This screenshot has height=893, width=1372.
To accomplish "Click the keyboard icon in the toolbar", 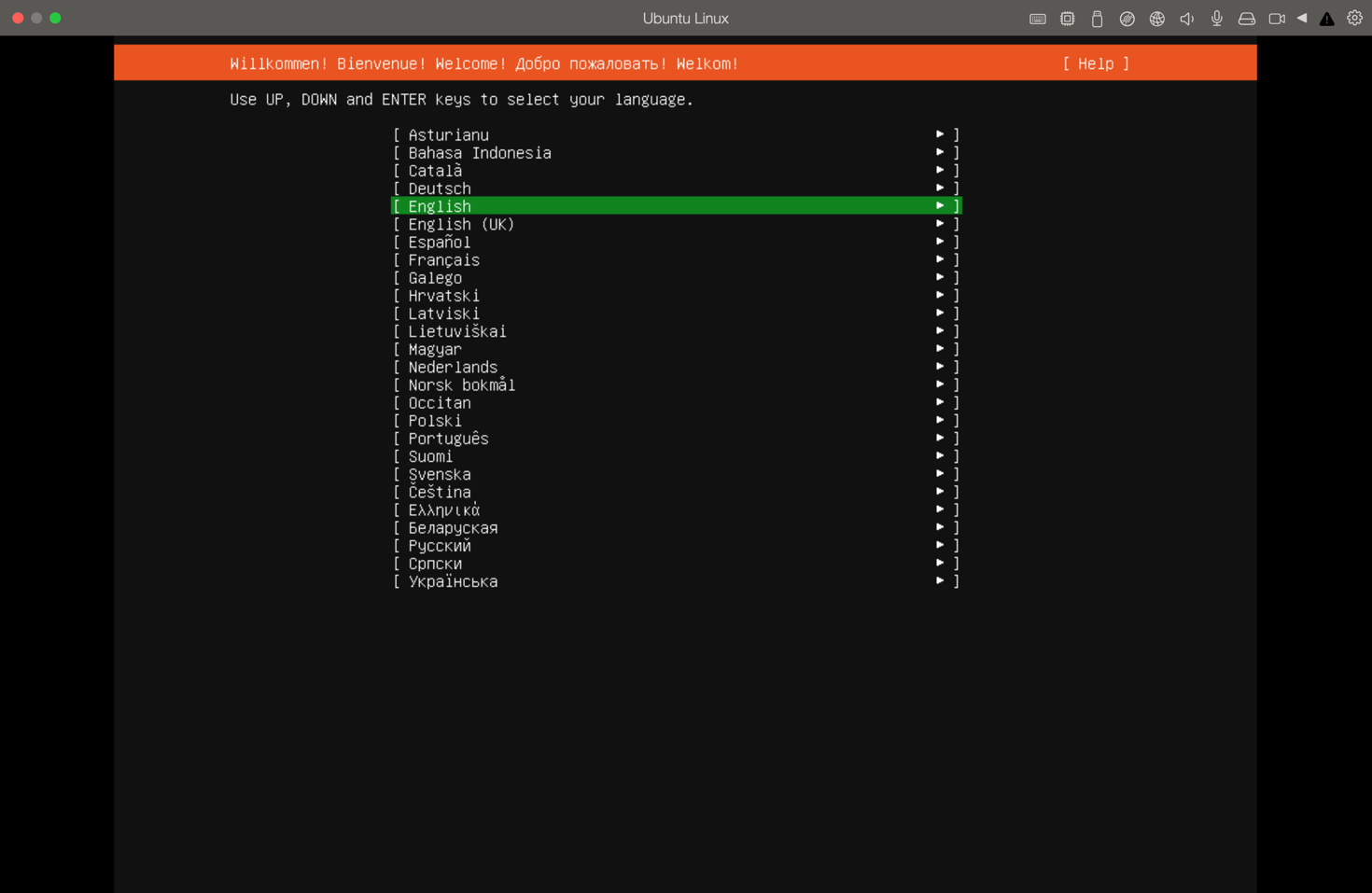I will (x=1037, y=19).
